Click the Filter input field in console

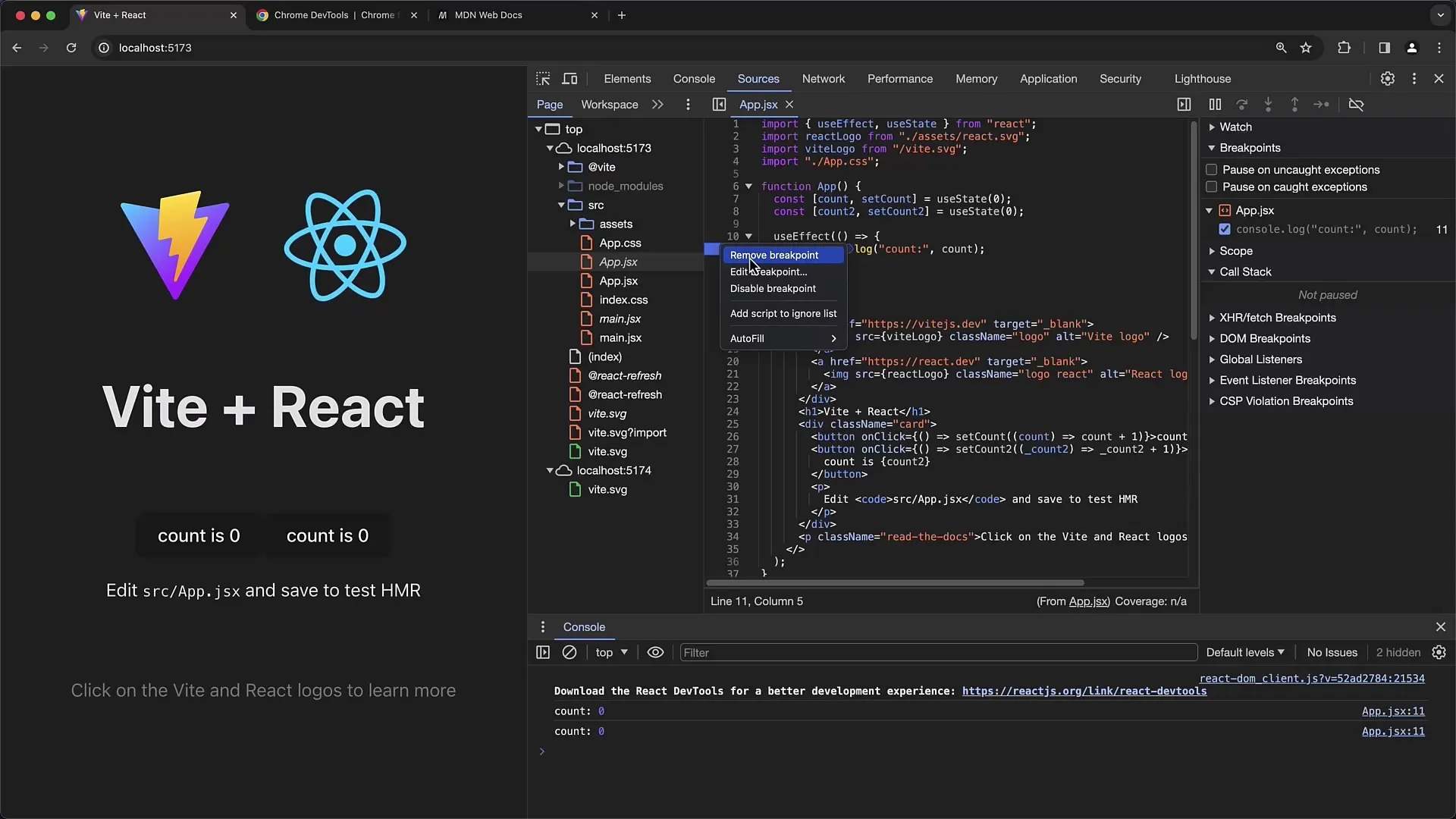click(x=937, y=652)
